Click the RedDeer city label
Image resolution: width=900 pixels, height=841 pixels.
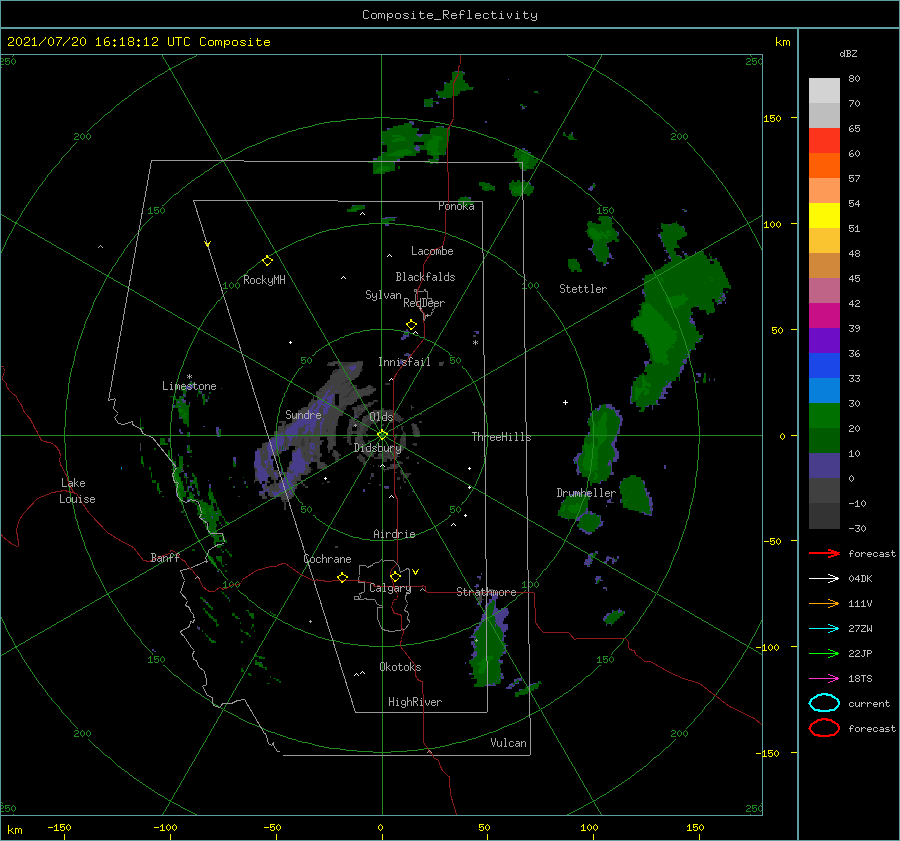pos(424,303)
